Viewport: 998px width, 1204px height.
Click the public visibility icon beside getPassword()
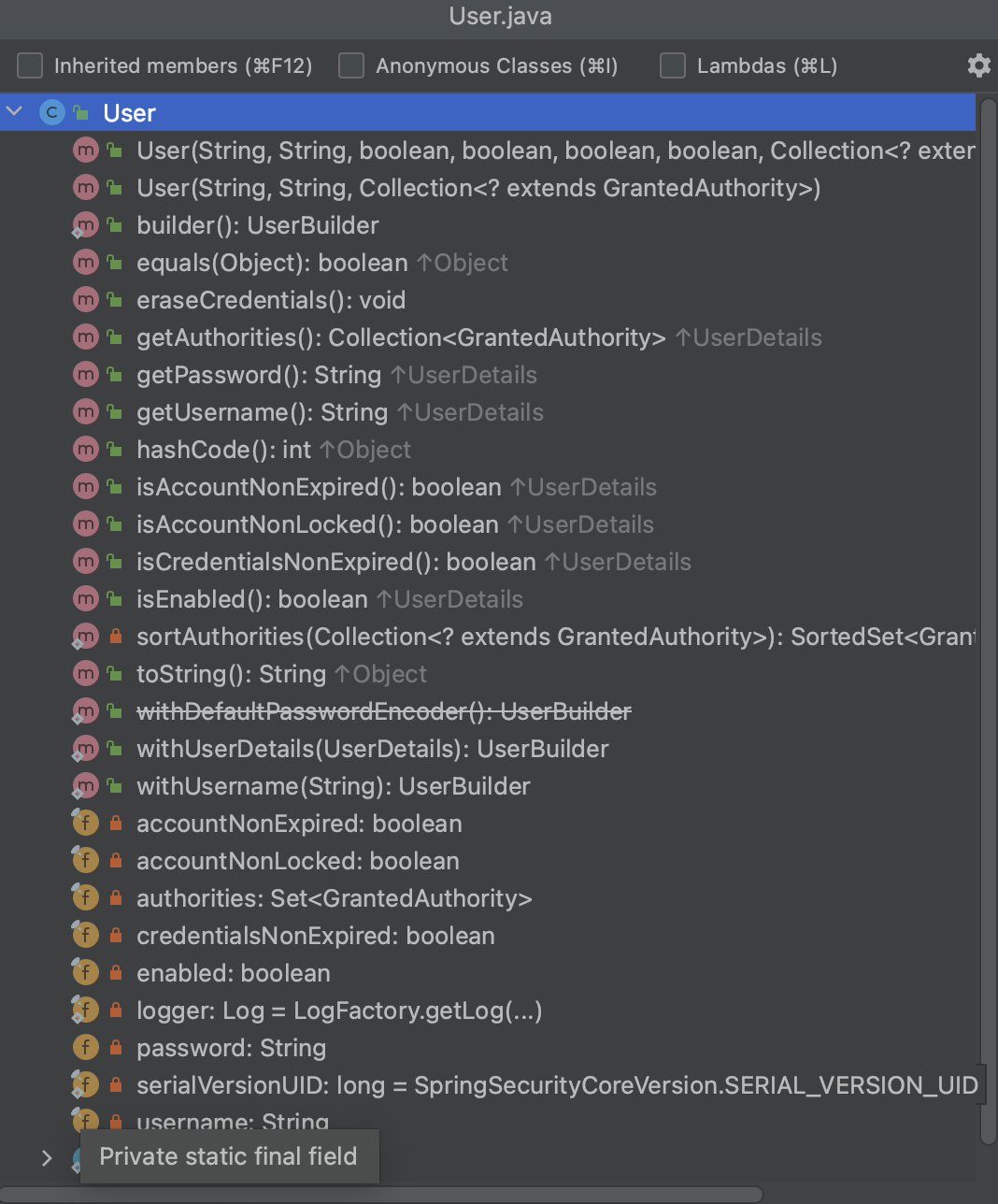(x=114, y=375)
